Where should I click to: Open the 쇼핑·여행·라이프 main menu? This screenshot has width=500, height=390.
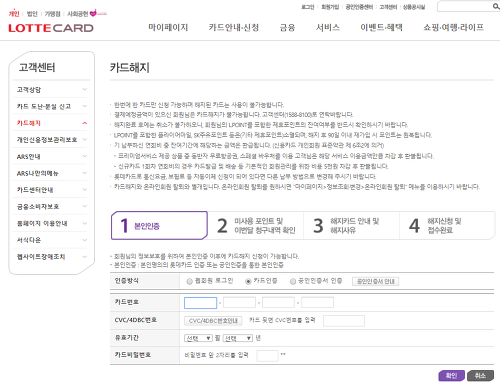coord(454,27)
